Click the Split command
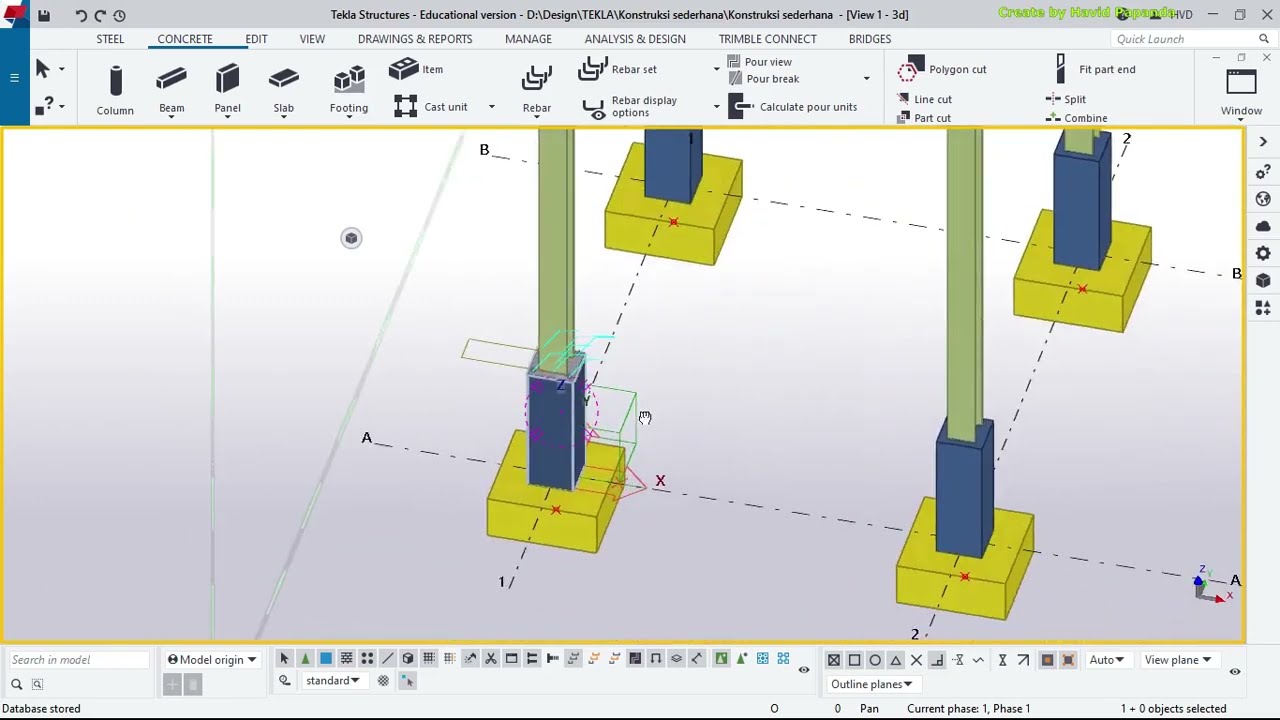This screenshot has height=720, width=1280. point(1066,99)
